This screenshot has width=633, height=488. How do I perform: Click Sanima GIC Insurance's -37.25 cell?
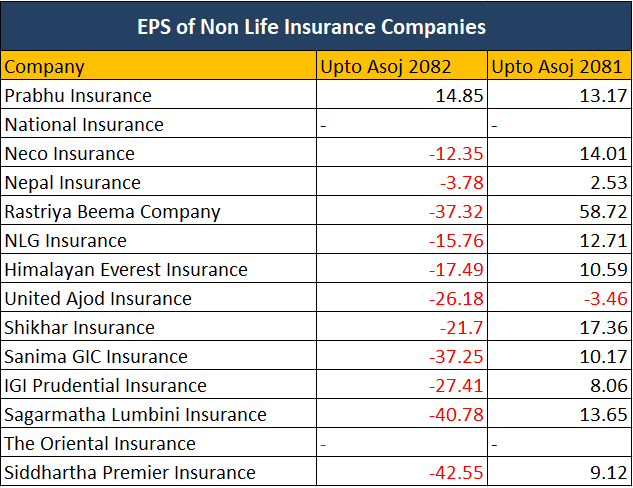[x=455, y=357]
